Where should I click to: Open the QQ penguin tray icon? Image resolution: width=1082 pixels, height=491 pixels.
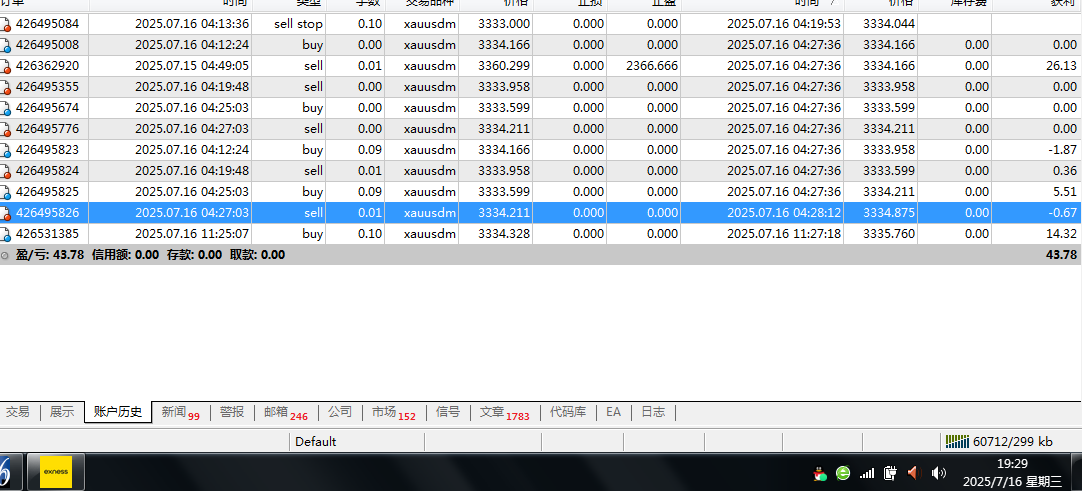pyautogui.click(x=820, y=473)
